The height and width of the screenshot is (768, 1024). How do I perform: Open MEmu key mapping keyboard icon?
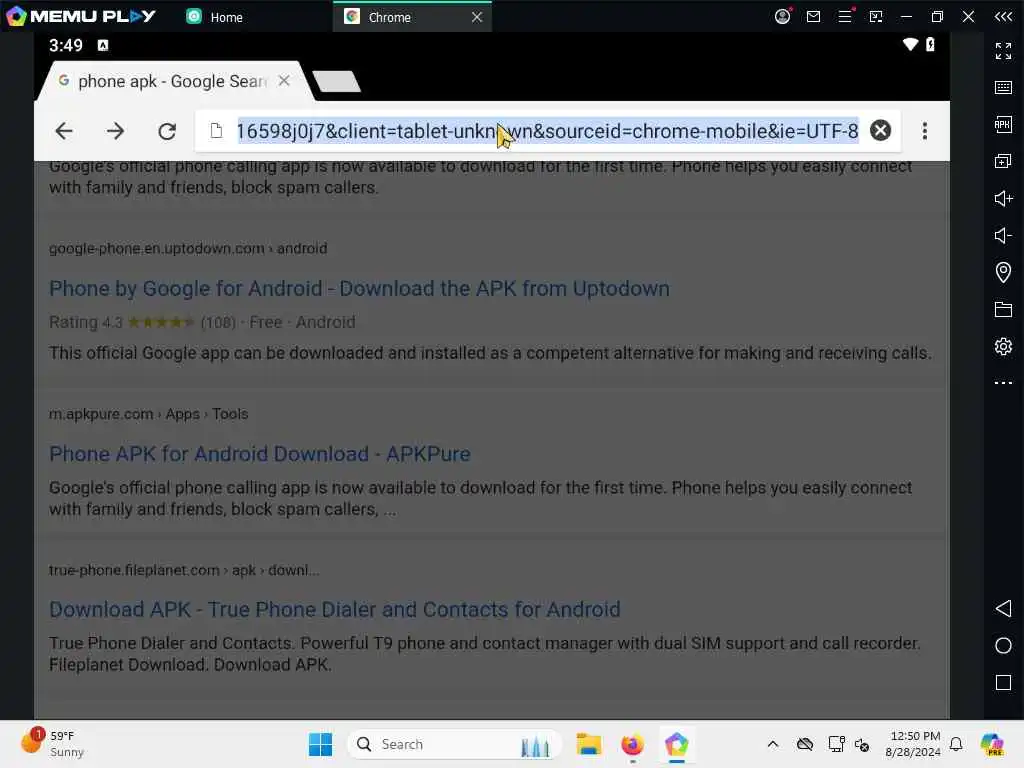point(1003,88)
